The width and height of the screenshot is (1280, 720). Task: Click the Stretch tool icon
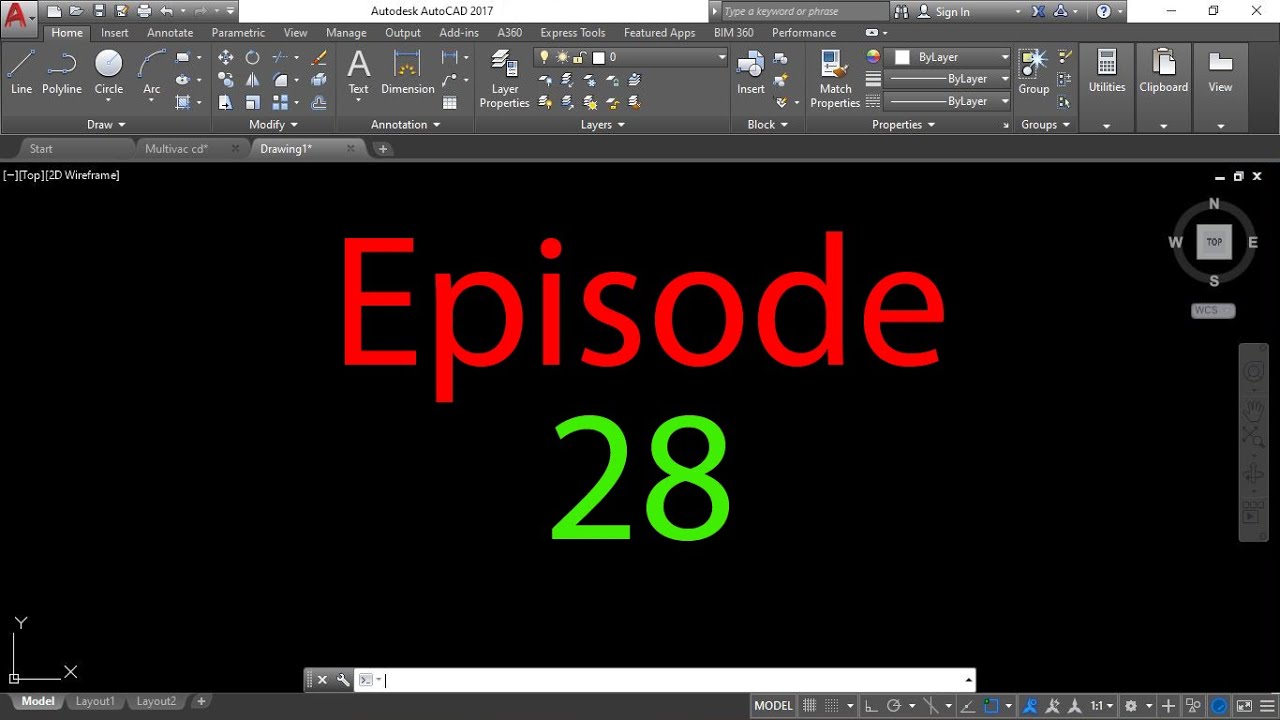tap(226, 102)
